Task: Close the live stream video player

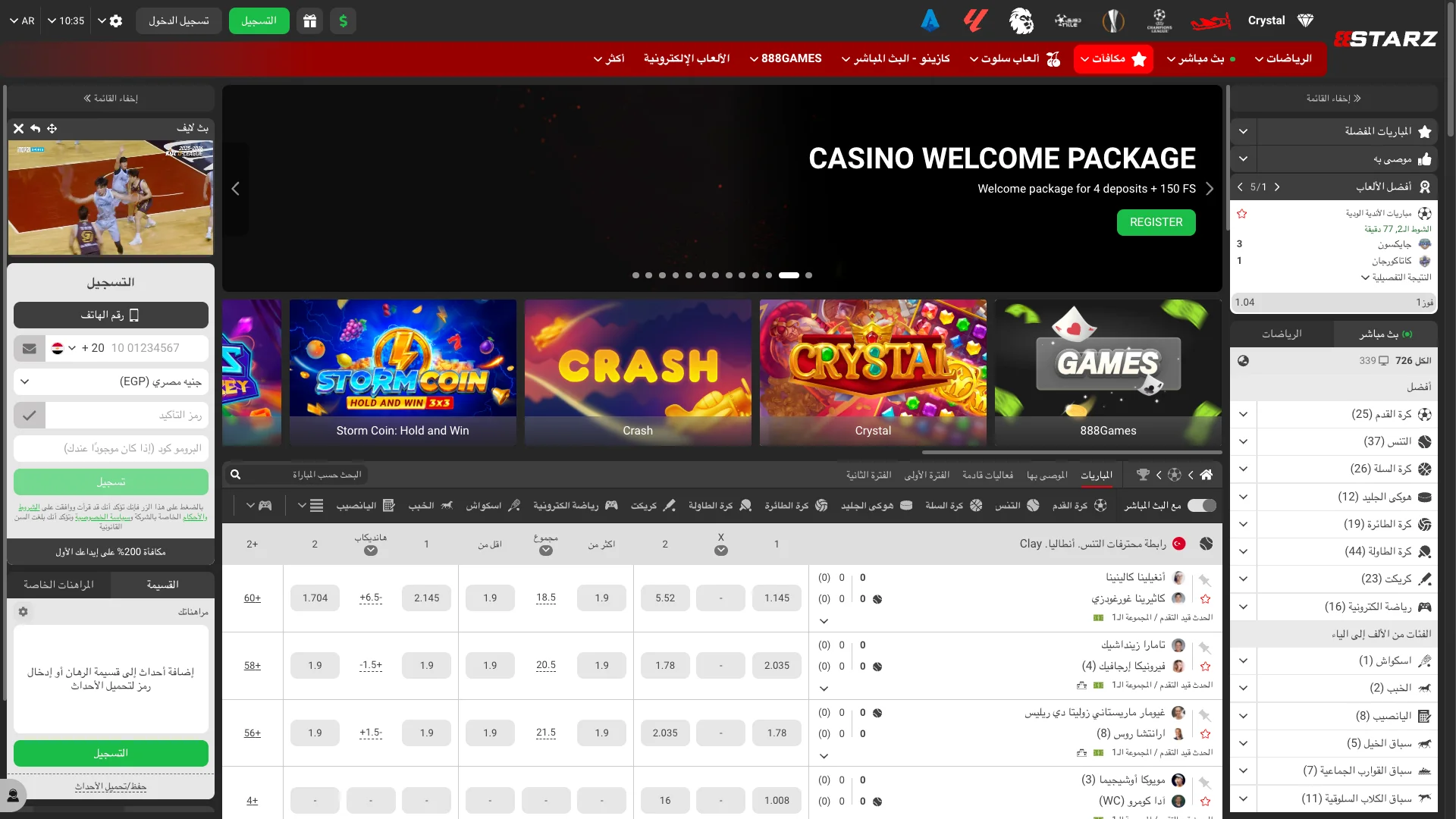Action: pos(19,129)
